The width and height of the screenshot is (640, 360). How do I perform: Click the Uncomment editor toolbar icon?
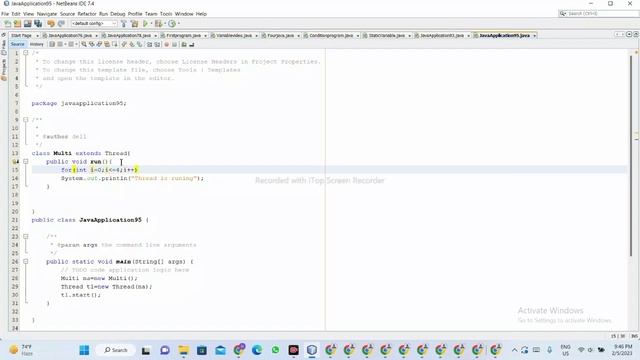point(191,44)
